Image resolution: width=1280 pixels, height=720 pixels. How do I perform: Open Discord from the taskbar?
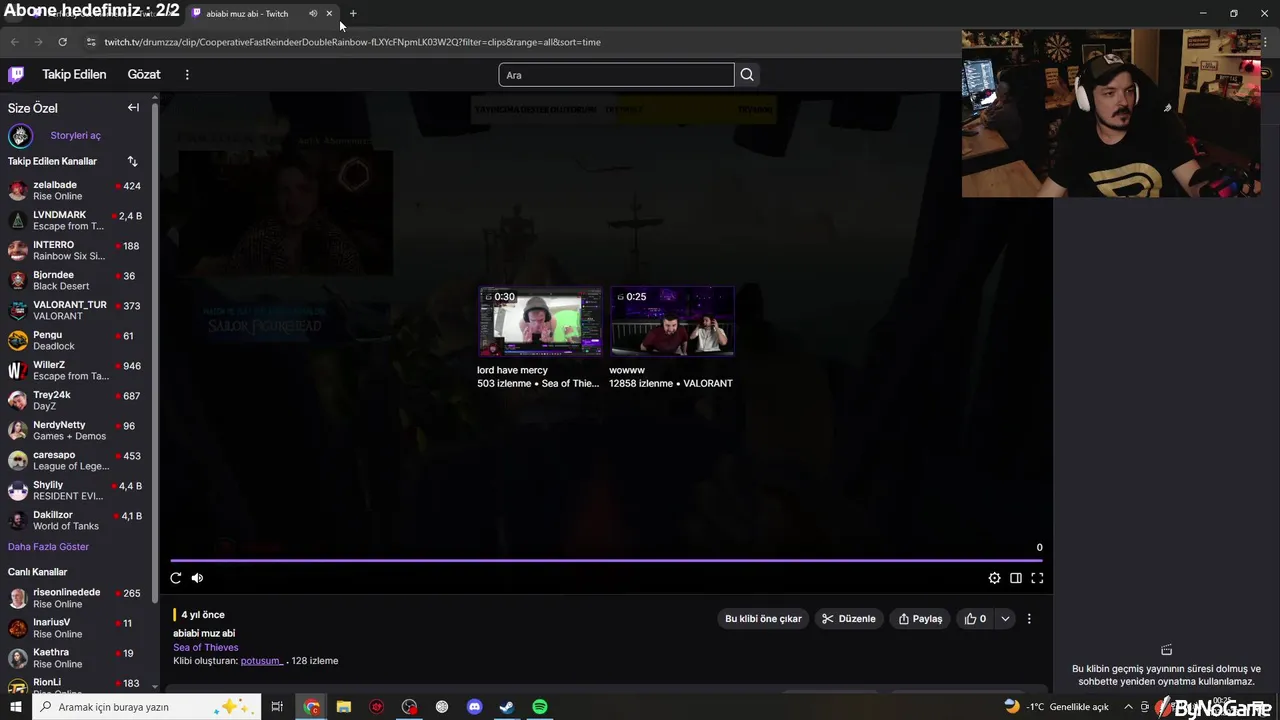(x=475, y=707)
